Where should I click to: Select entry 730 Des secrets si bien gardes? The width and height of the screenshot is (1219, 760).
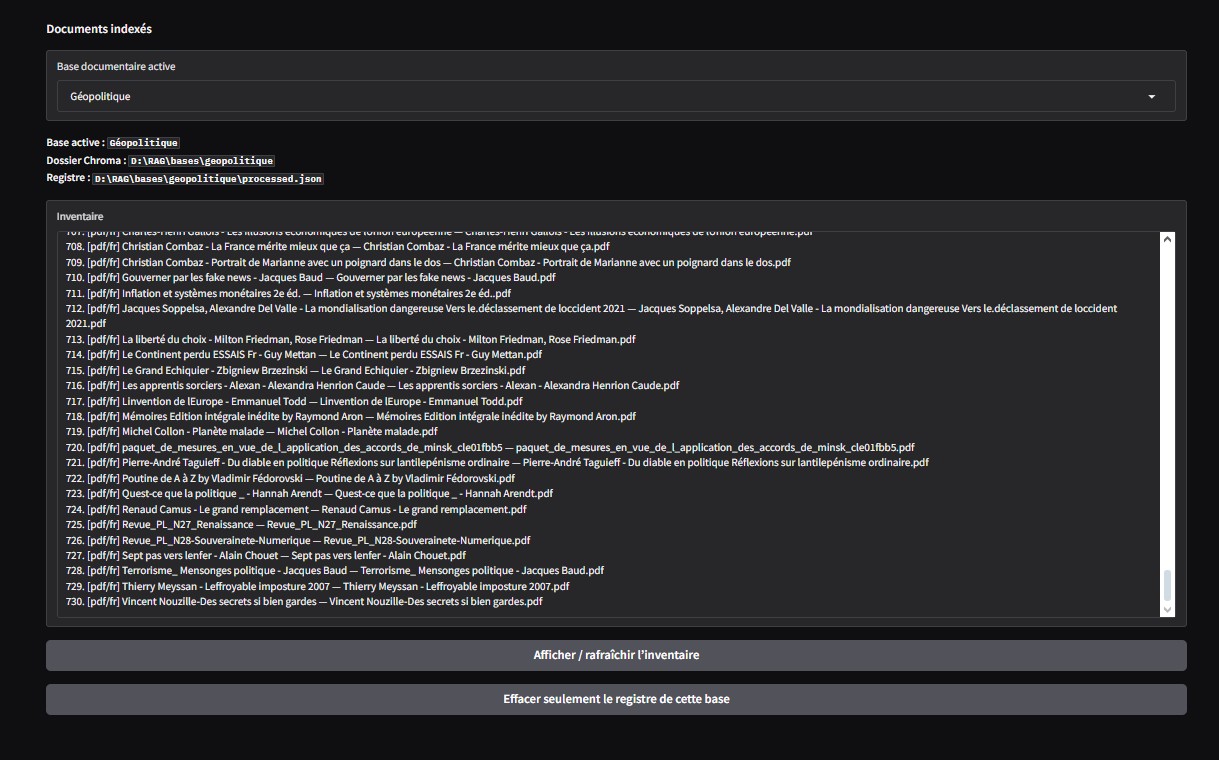(x=304, y=602)
